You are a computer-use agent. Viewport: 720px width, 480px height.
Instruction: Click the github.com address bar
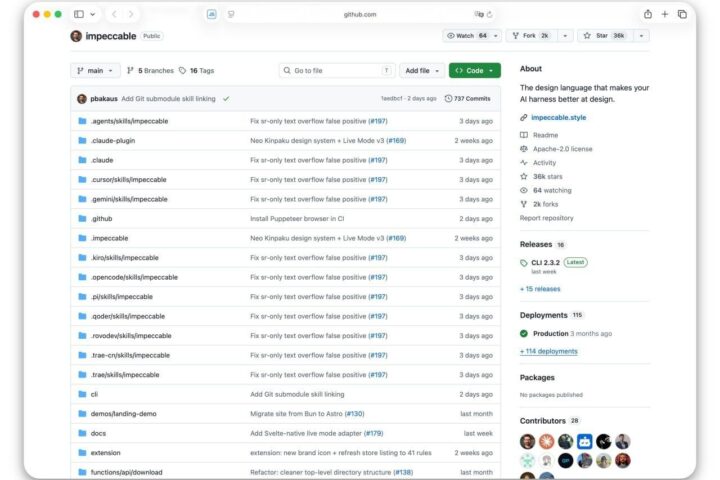coord(360,14)
